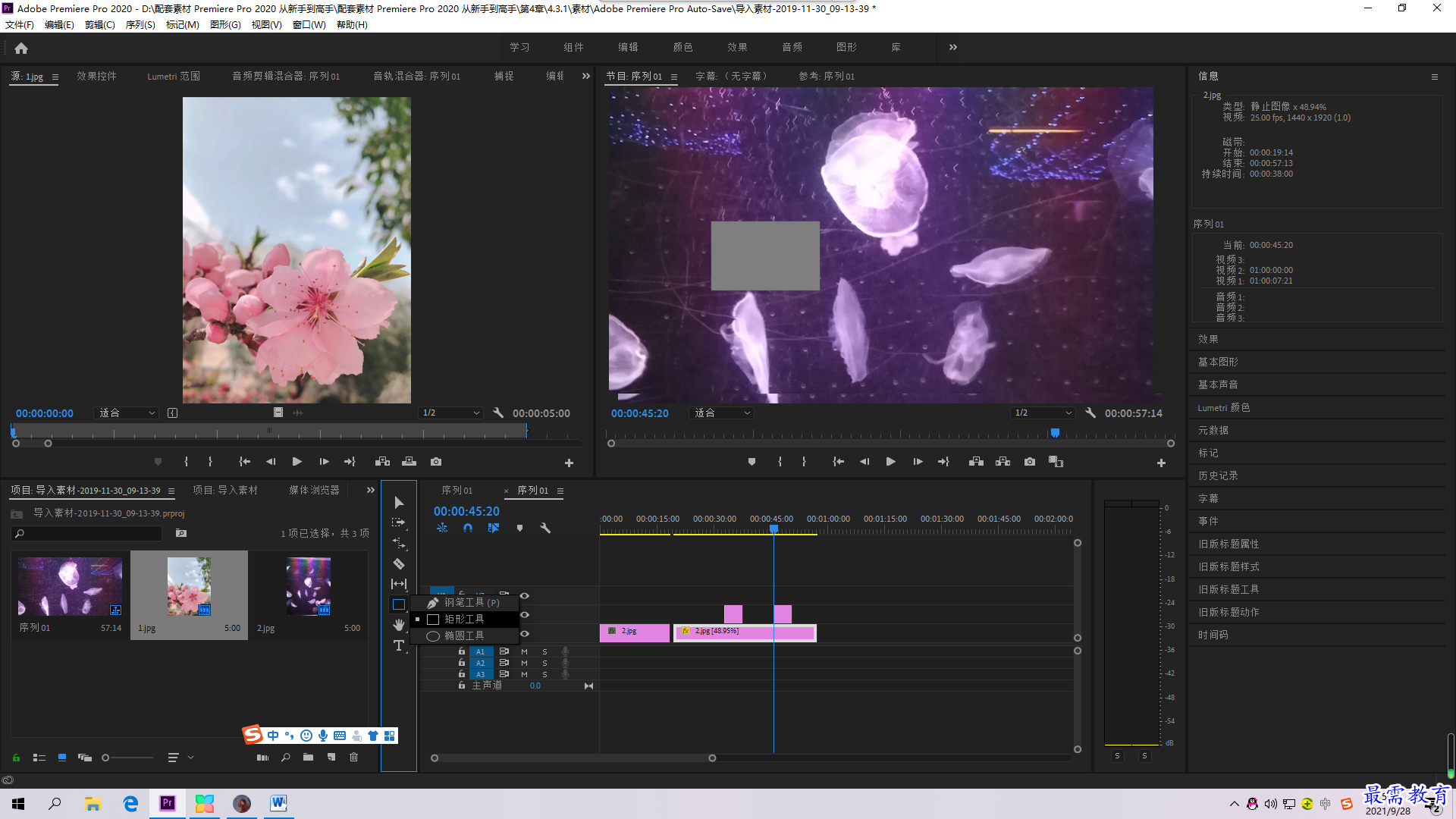
Task: Open comparison view in program monitor
Action: (x=1056, y=462)
